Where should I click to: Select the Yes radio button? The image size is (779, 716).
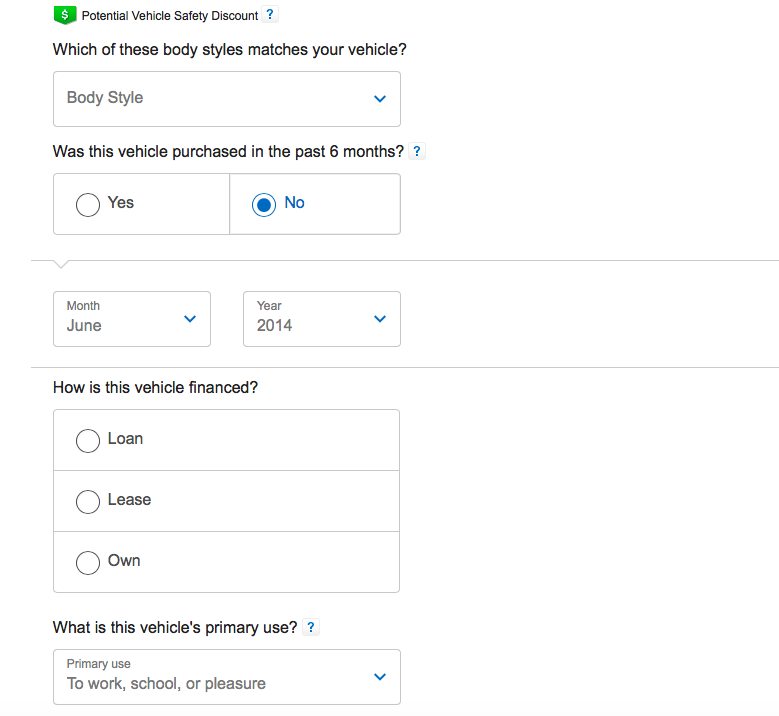click(x=88, y=204)
